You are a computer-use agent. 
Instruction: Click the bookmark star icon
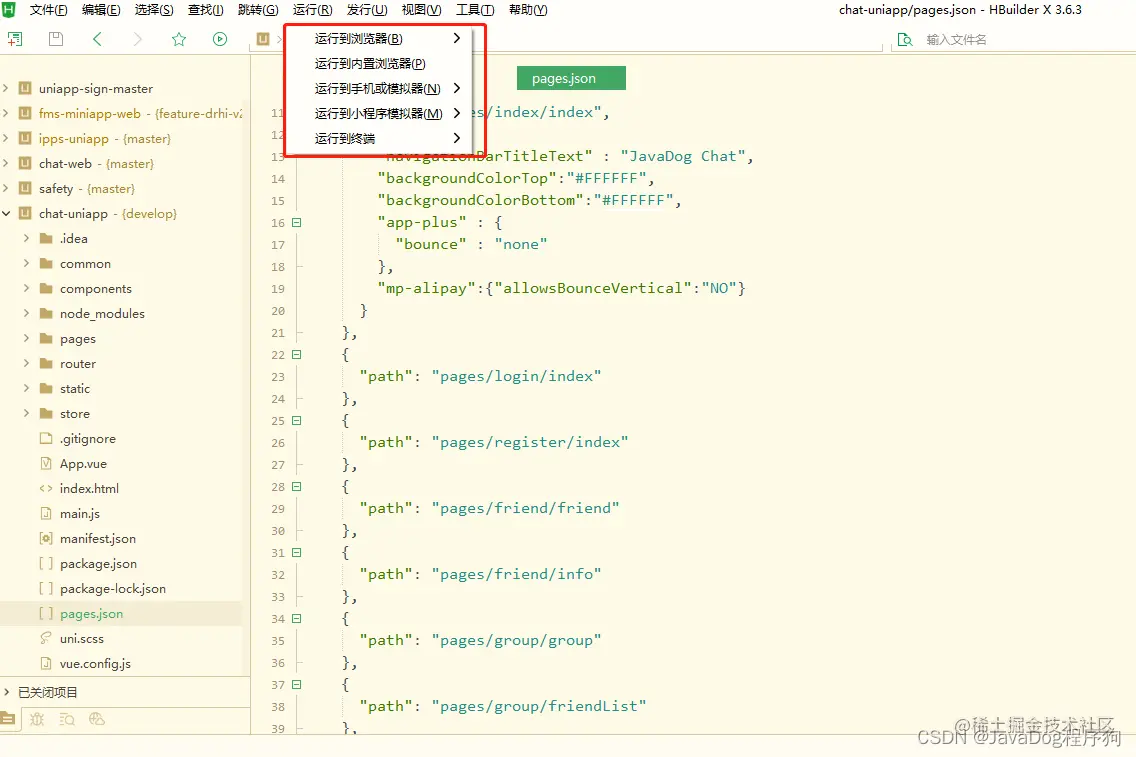pyautogui.click(x=179, y=39)
